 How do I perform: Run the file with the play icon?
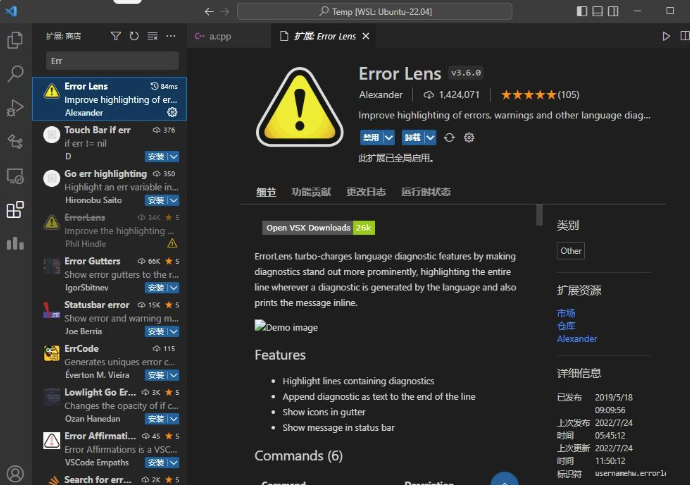click(x=666, y=36)
